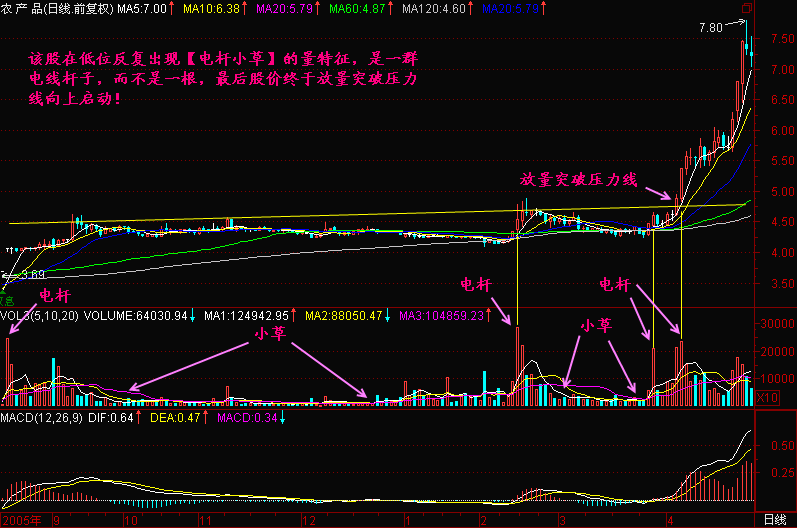Image resolution: width=797 pixels, height=528 pixels.
Task: Click the cyan arrow after MACD:0.34
Action: (x=282, y=416)
